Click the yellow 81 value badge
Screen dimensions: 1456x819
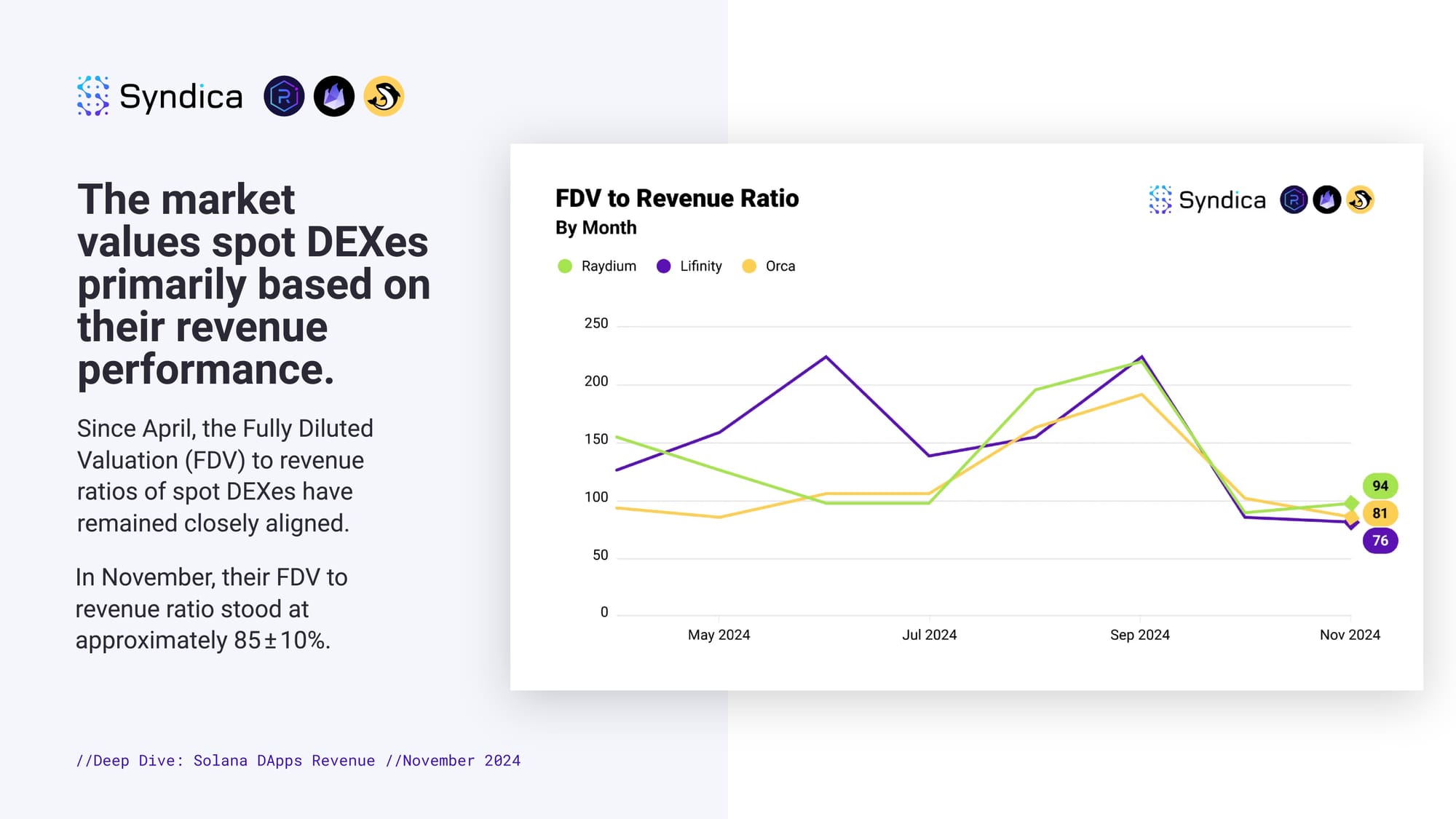[1380, 513]
